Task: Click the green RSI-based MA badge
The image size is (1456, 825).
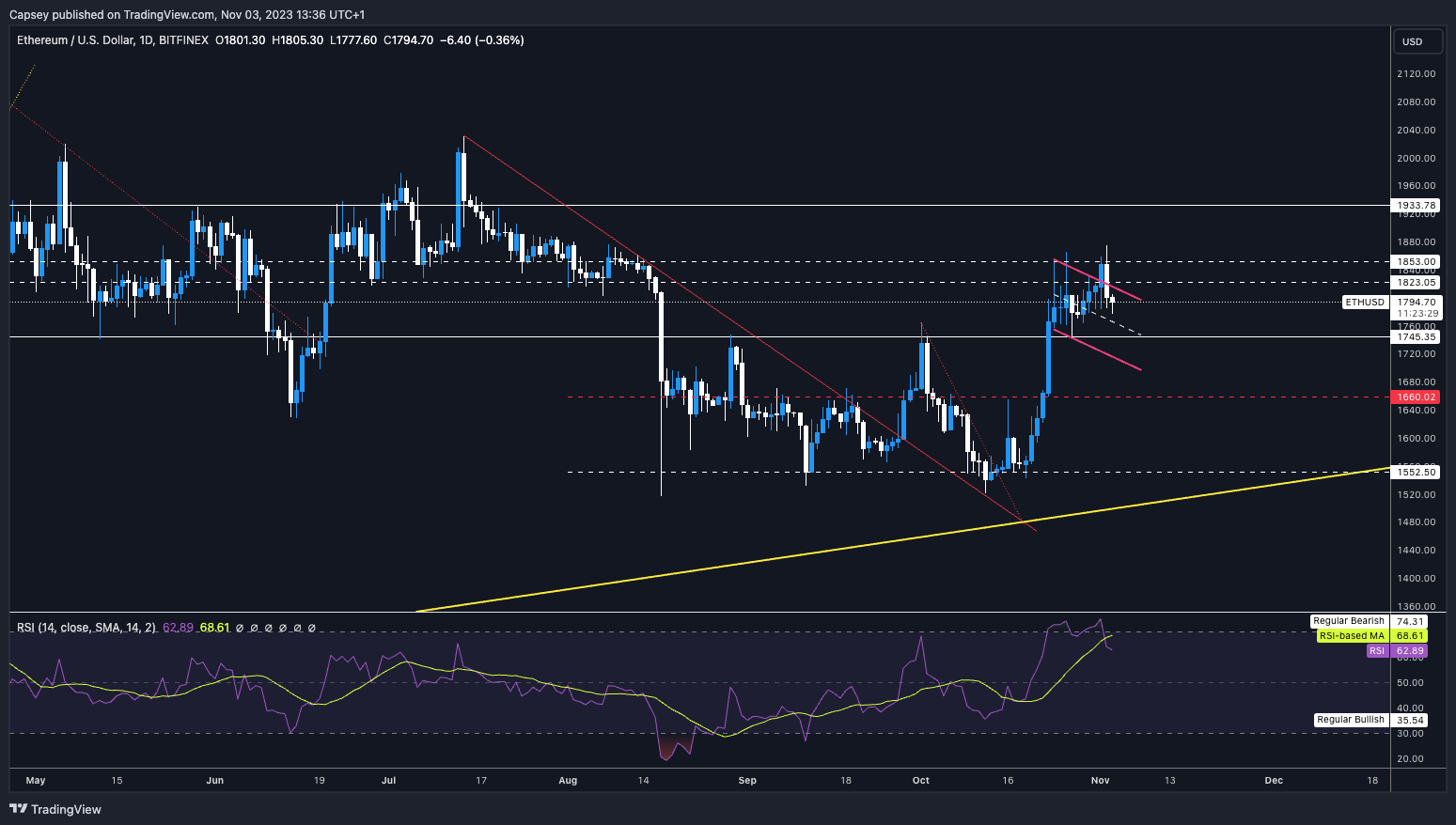Action: click(1351, 635)
